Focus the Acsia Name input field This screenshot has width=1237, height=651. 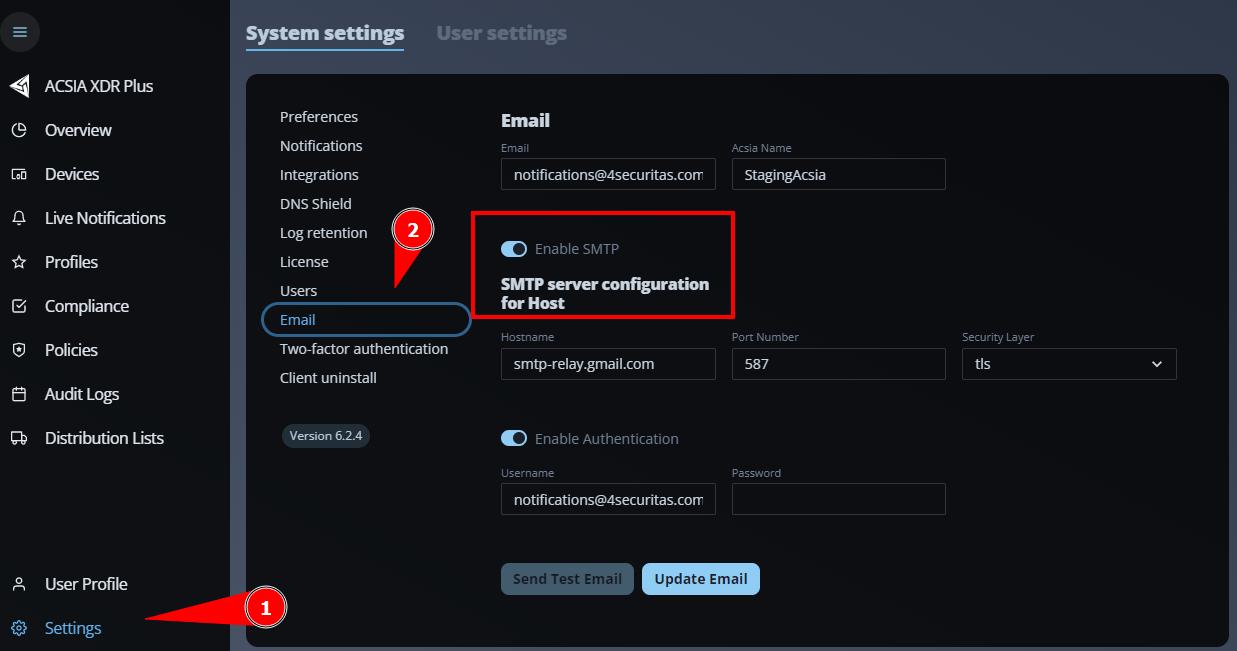[x=838, y=174]
